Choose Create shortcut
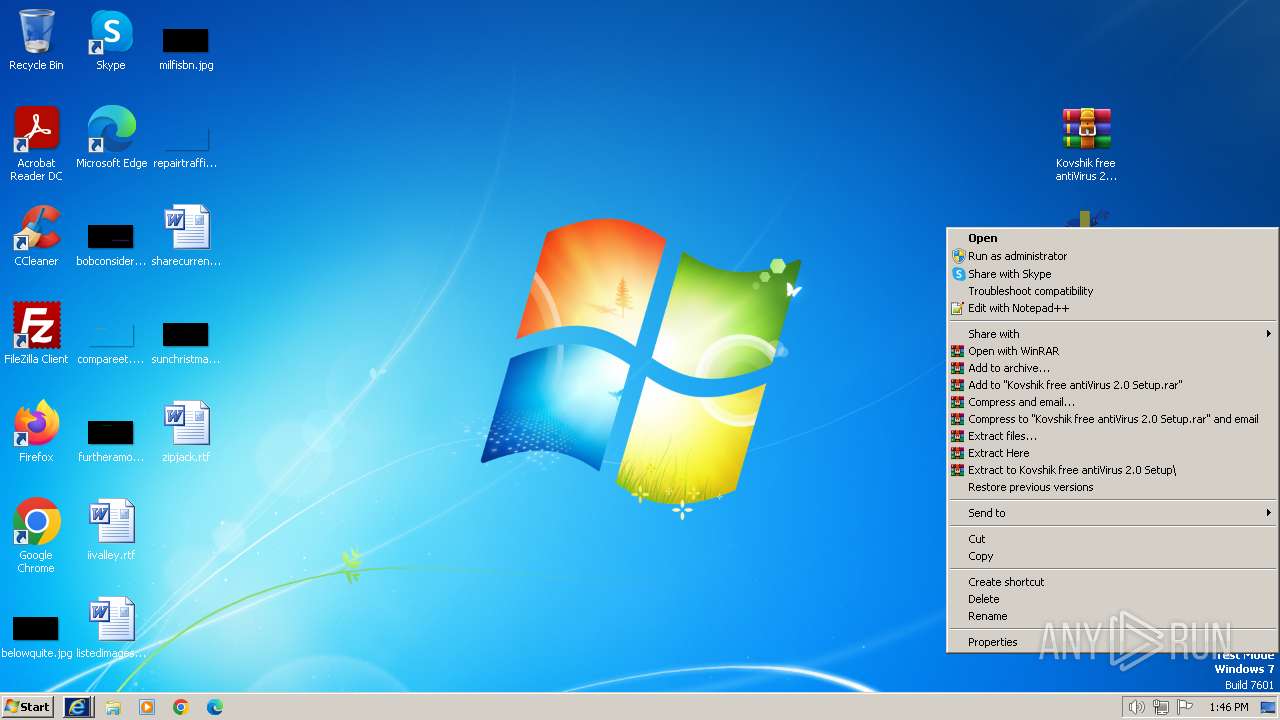Viewport: 1280px width, 720px height. point(1112,582)
